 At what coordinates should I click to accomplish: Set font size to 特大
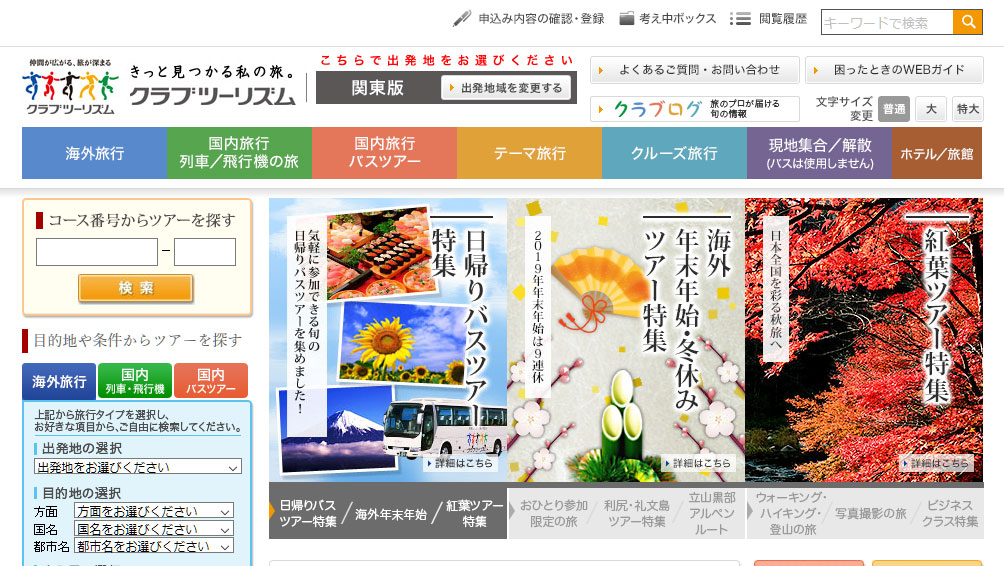[967, 109]
